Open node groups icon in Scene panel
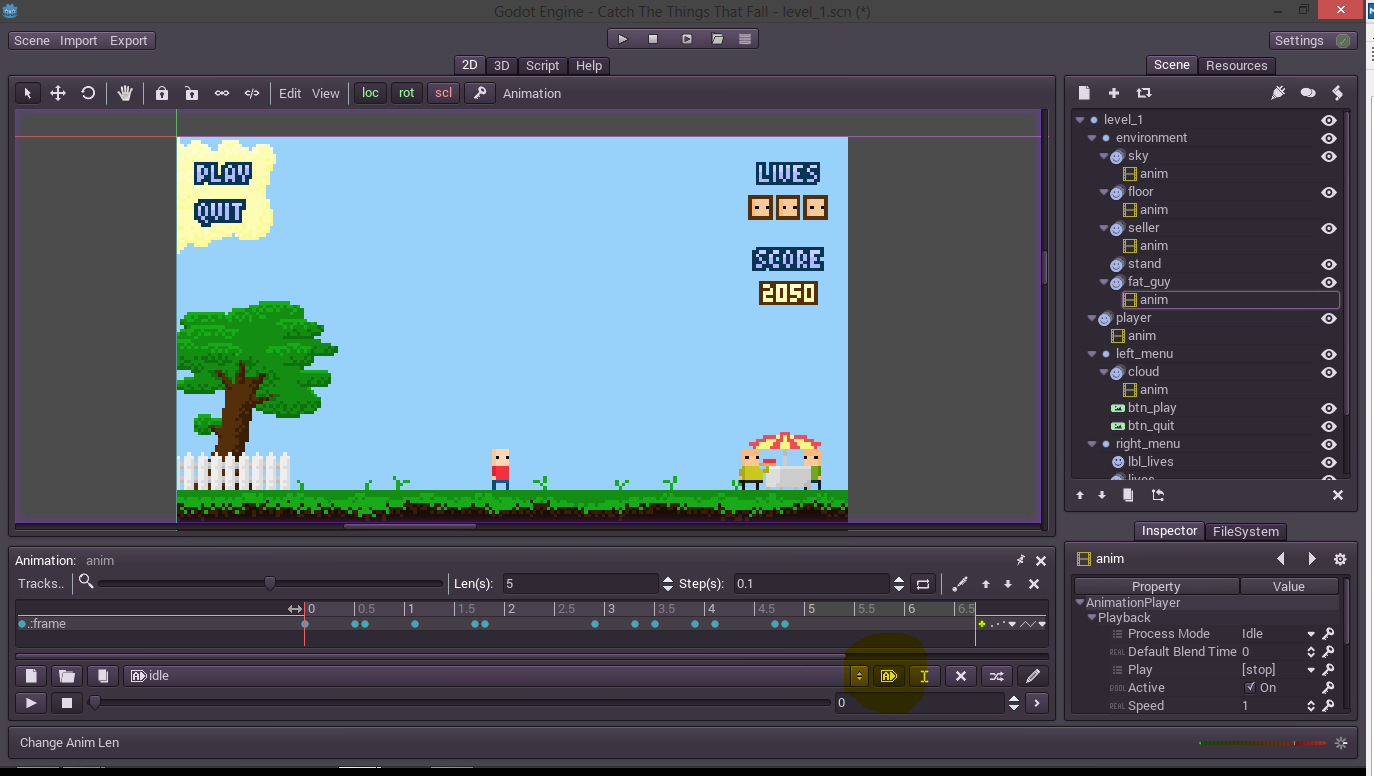This screenshot has width=1374, height=776. [x=1308, y=93]
